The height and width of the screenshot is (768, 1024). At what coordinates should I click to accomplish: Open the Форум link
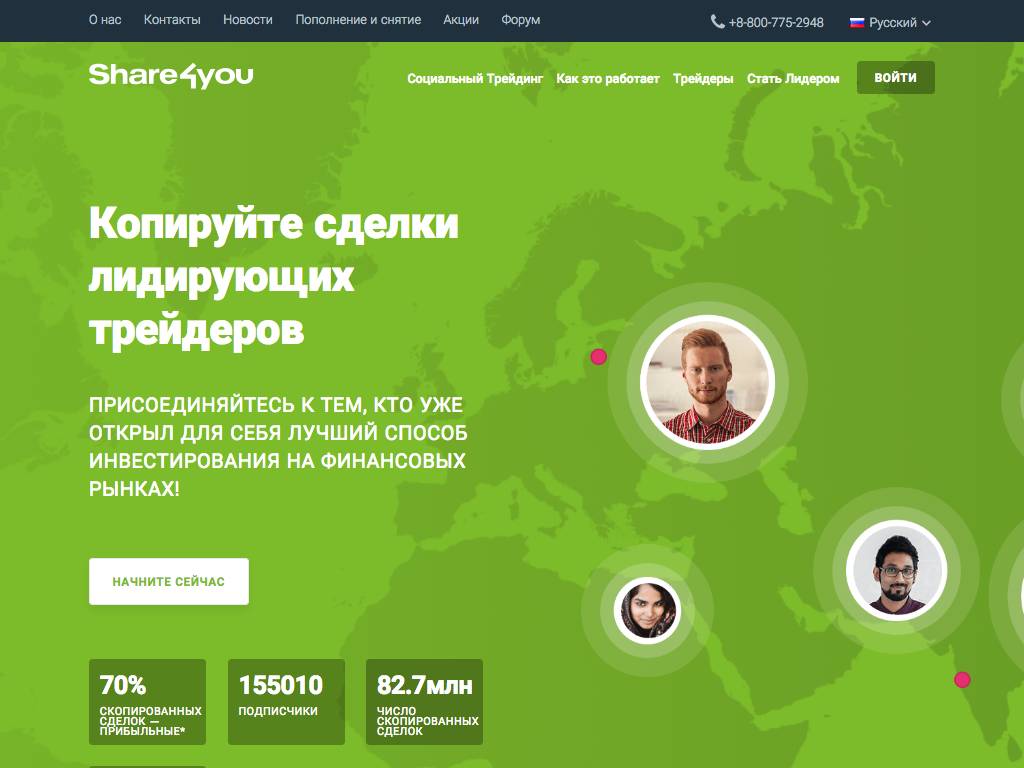click(x=521, y=20)
